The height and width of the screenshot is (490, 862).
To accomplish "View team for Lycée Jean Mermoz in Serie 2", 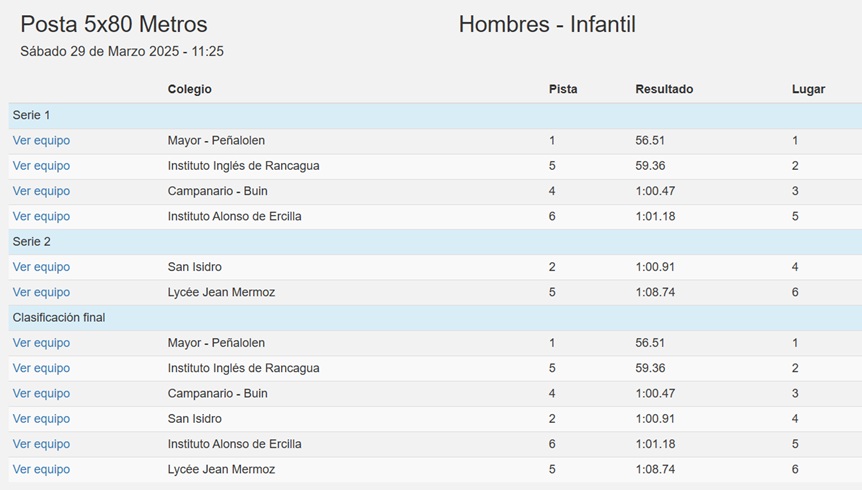I will 41,292.
